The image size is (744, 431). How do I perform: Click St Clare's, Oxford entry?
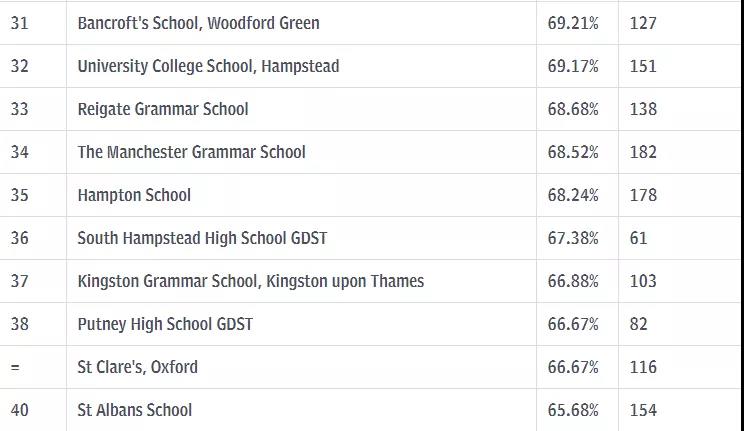pyautogui.click(x=138, y=367)
